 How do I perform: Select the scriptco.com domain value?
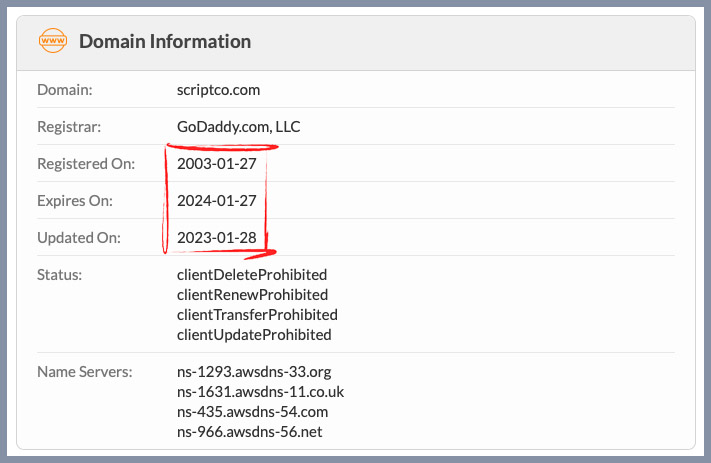(219, 90)
